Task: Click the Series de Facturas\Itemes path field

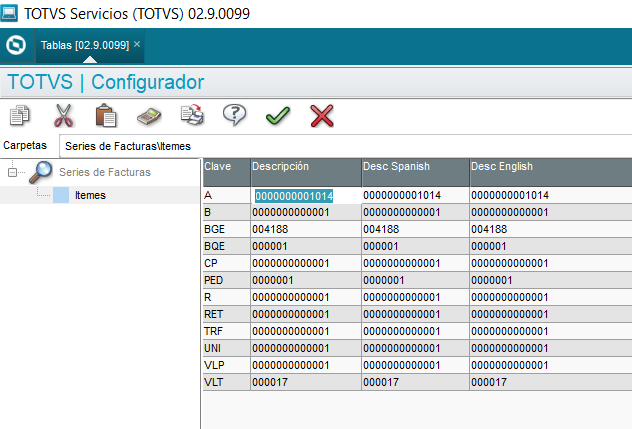Action: (345, 146)
